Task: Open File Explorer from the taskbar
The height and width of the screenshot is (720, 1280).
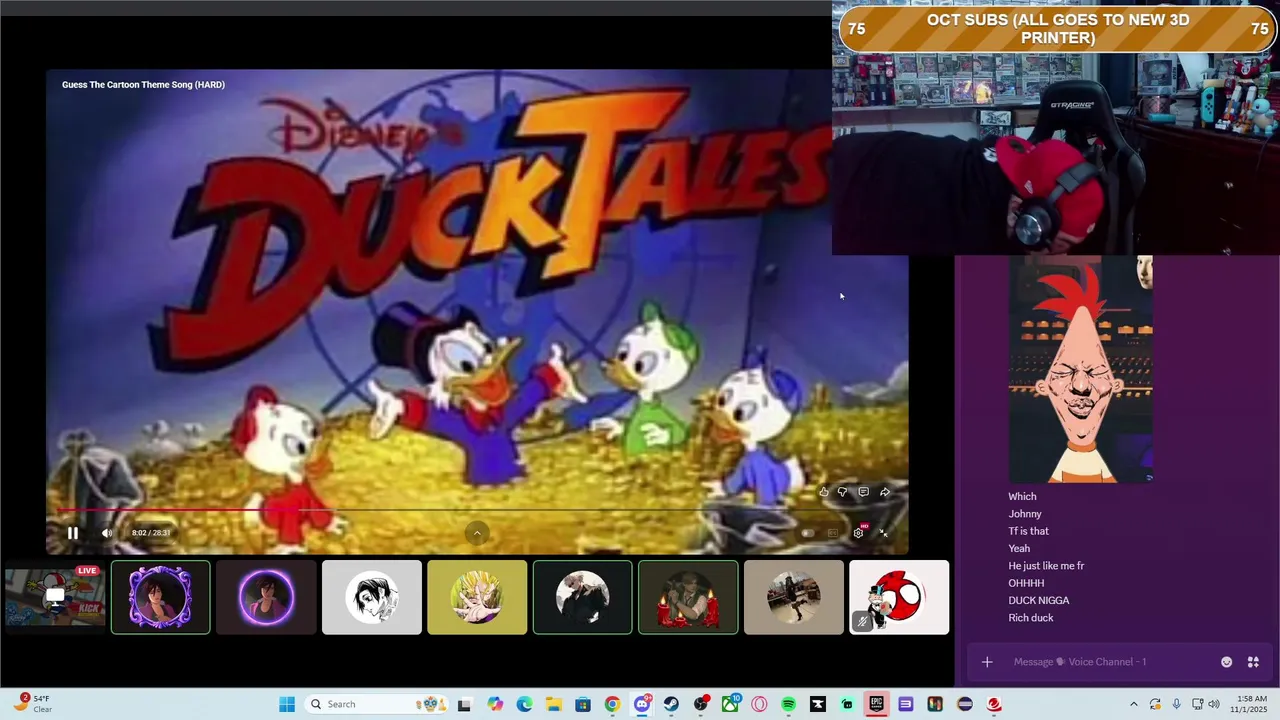Action: (553, 704)
